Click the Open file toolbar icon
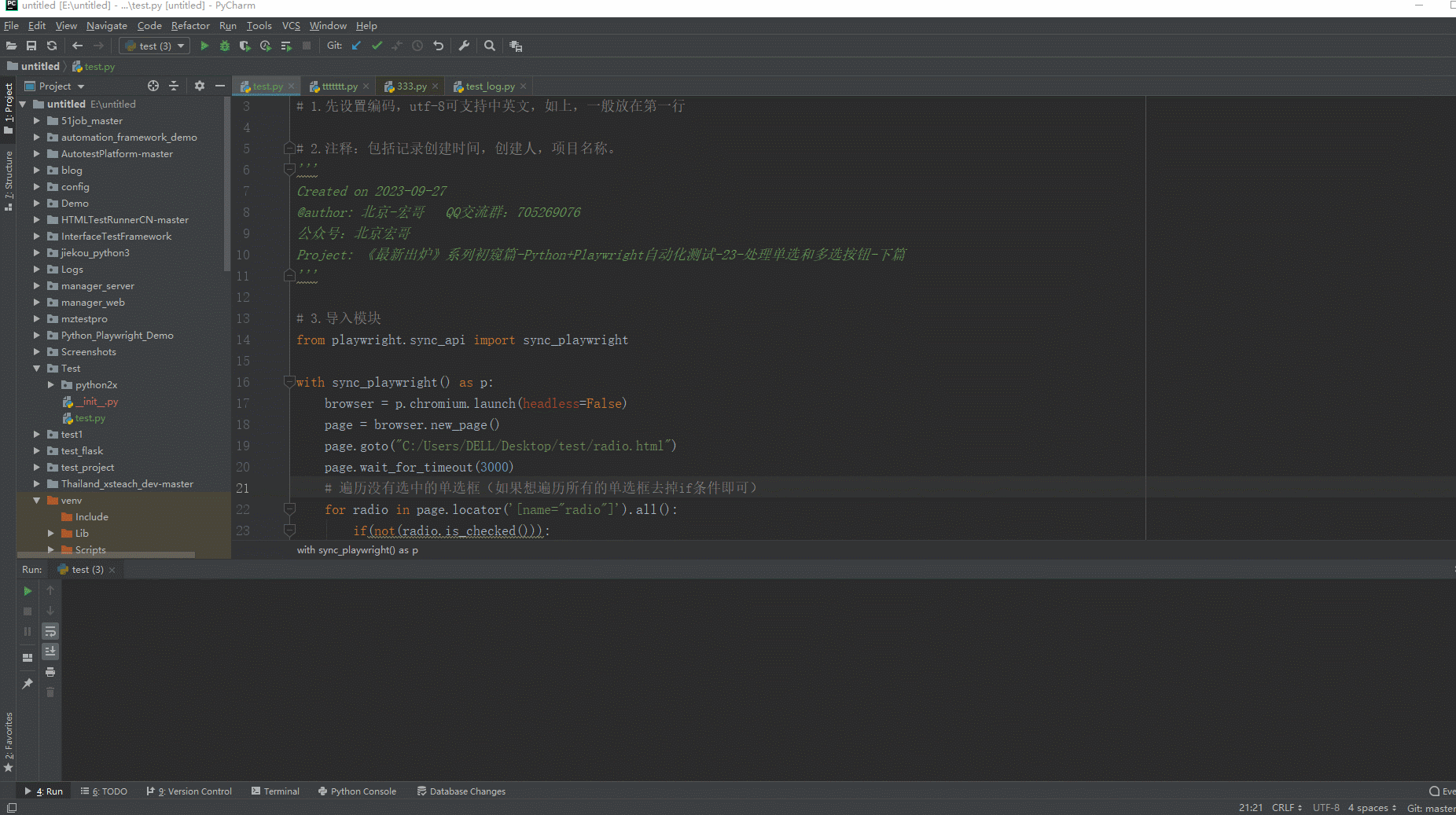The width and height of the screenshot is (1456, 815). [x=11, y=46]
